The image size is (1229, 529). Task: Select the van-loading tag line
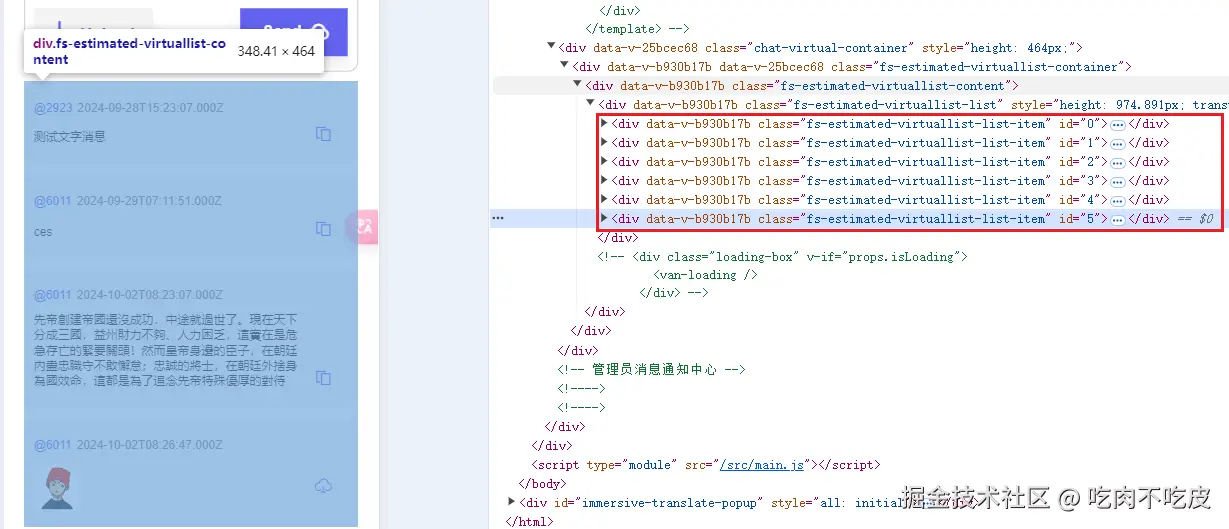pos(705,275)
